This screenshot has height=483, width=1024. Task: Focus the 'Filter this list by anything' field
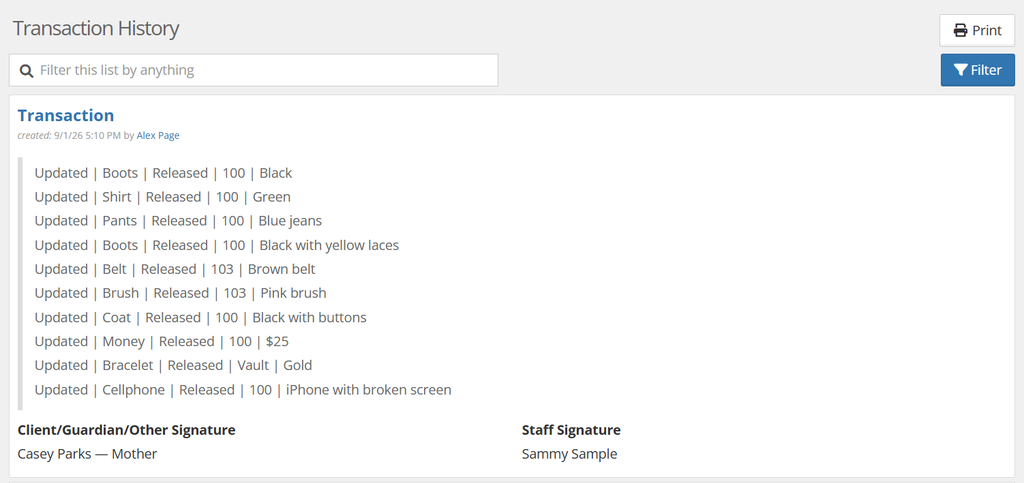[253, 70]
